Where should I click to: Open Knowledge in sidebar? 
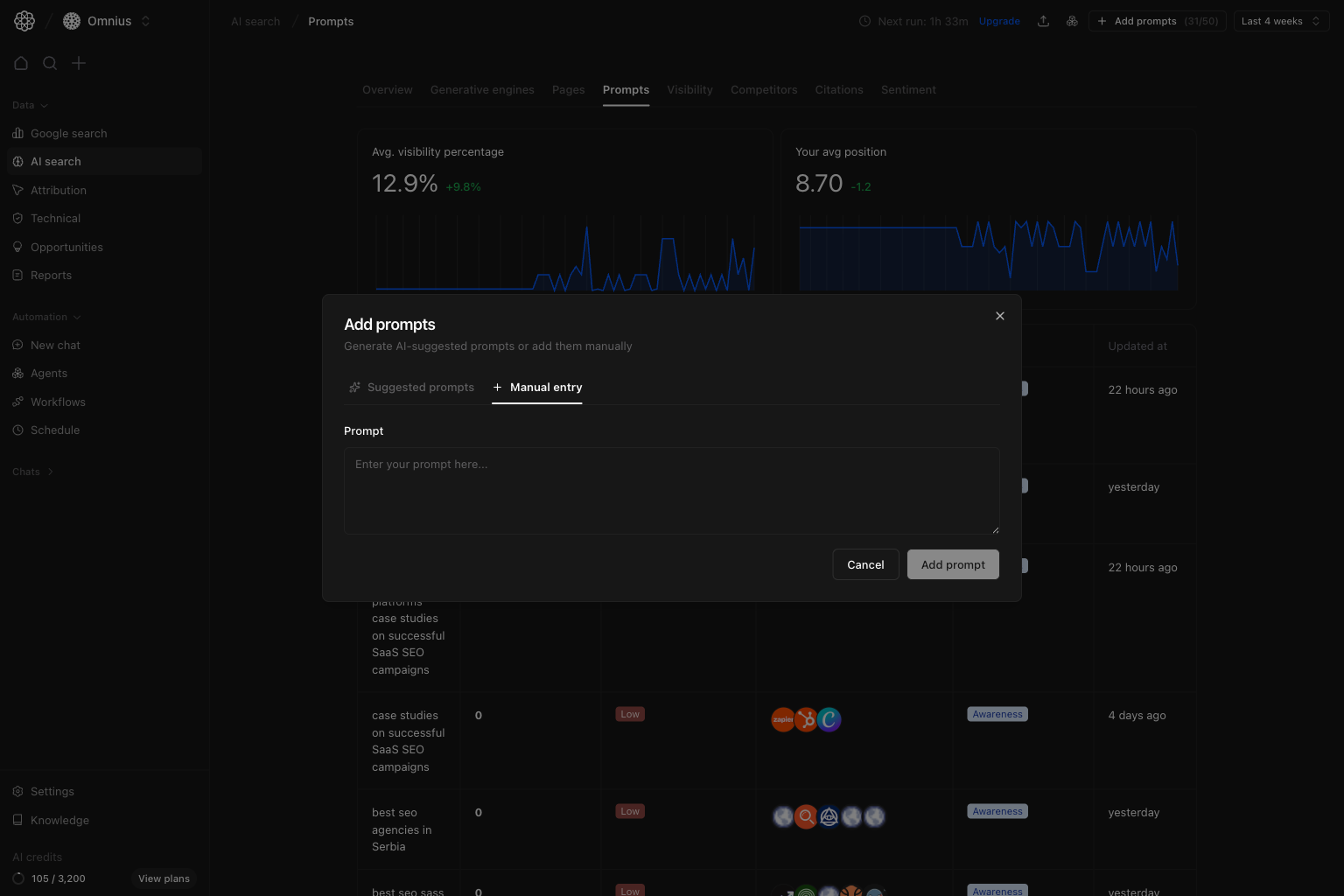tap(104, 820)
